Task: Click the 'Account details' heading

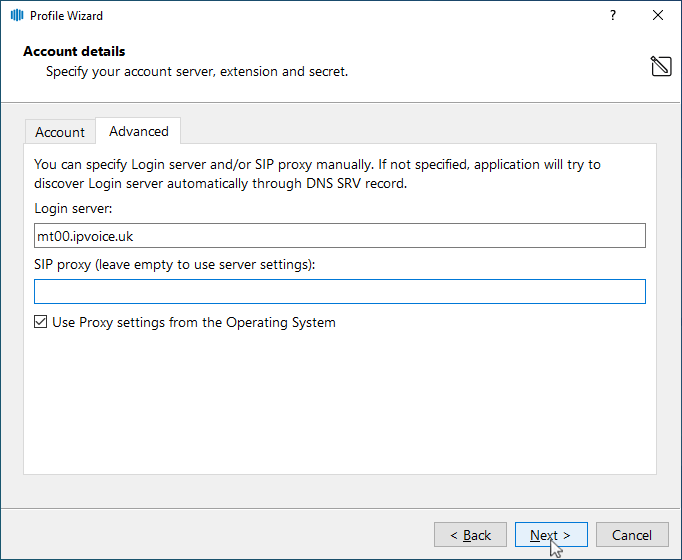Action: pos(74,51)
